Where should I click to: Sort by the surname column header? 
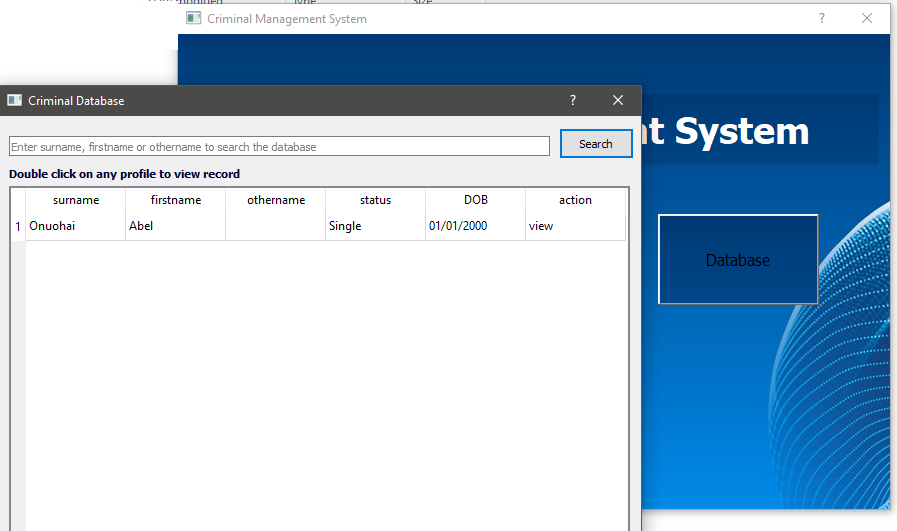pyautogui.click(x=76, y=200)
